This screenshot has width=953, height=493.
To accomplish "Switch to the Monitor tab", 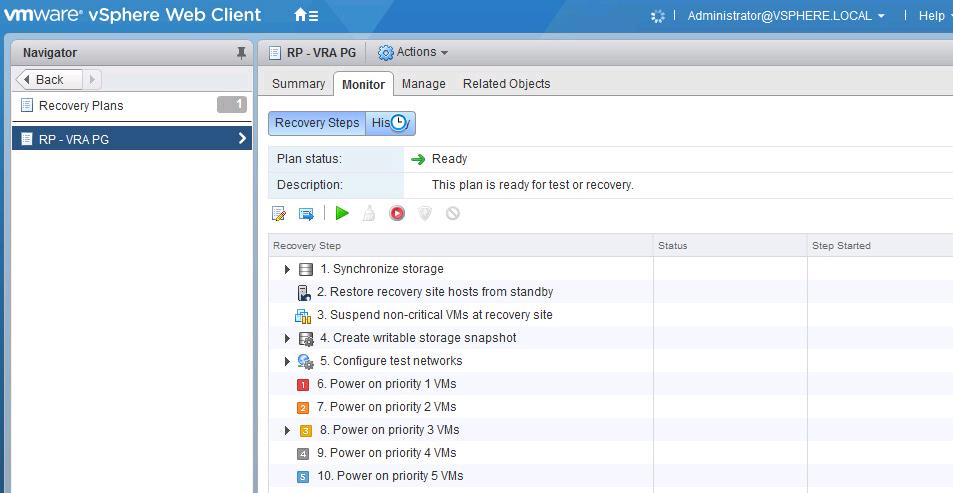I will click(x=363, y=84).
